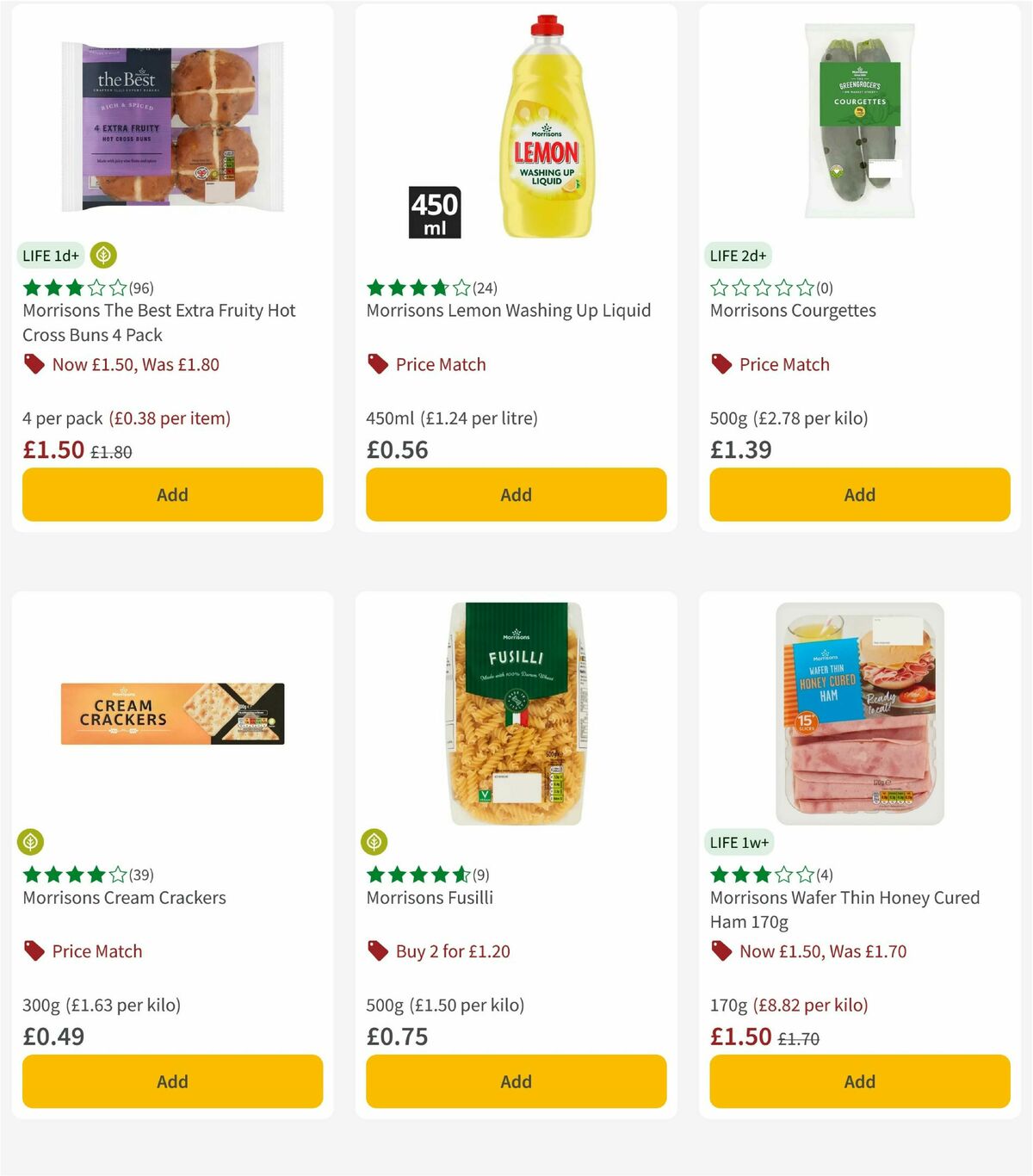Open the Morrisons Fusilli product page
Screen dimensions: 1033x1176
coord(430,897)
